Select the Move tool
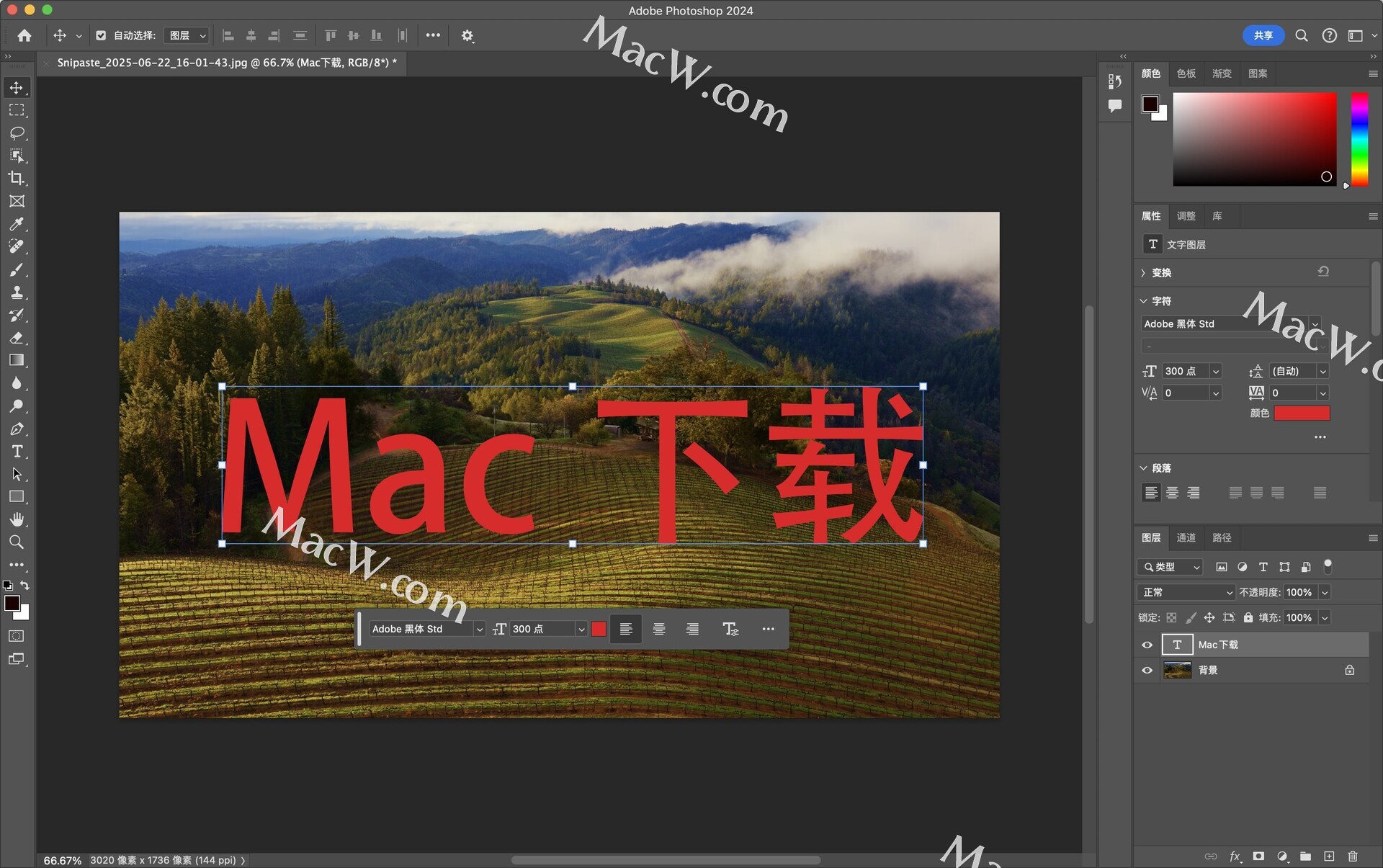Screen dimensions: 1383x868 click(17, 88)
